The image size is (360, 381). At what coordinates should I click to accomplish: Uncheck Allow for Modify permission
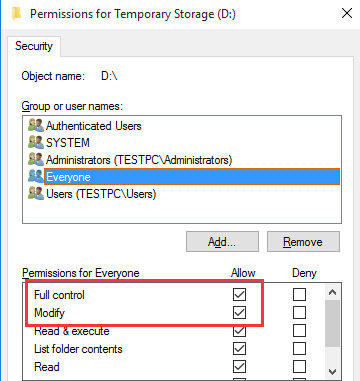(239, 313)
